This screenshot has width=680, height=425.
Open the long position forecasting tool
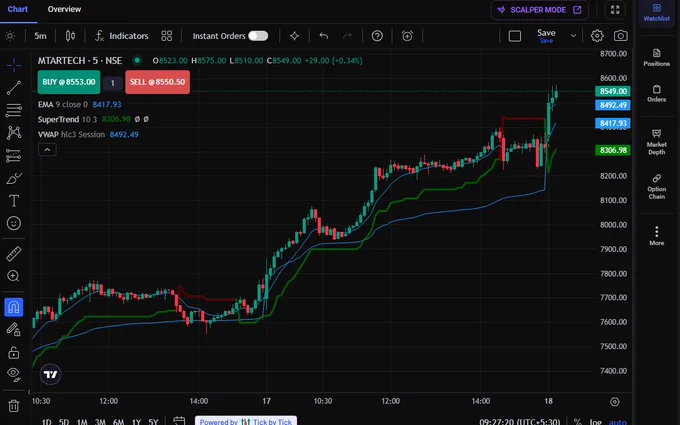[x=14, y=156]
